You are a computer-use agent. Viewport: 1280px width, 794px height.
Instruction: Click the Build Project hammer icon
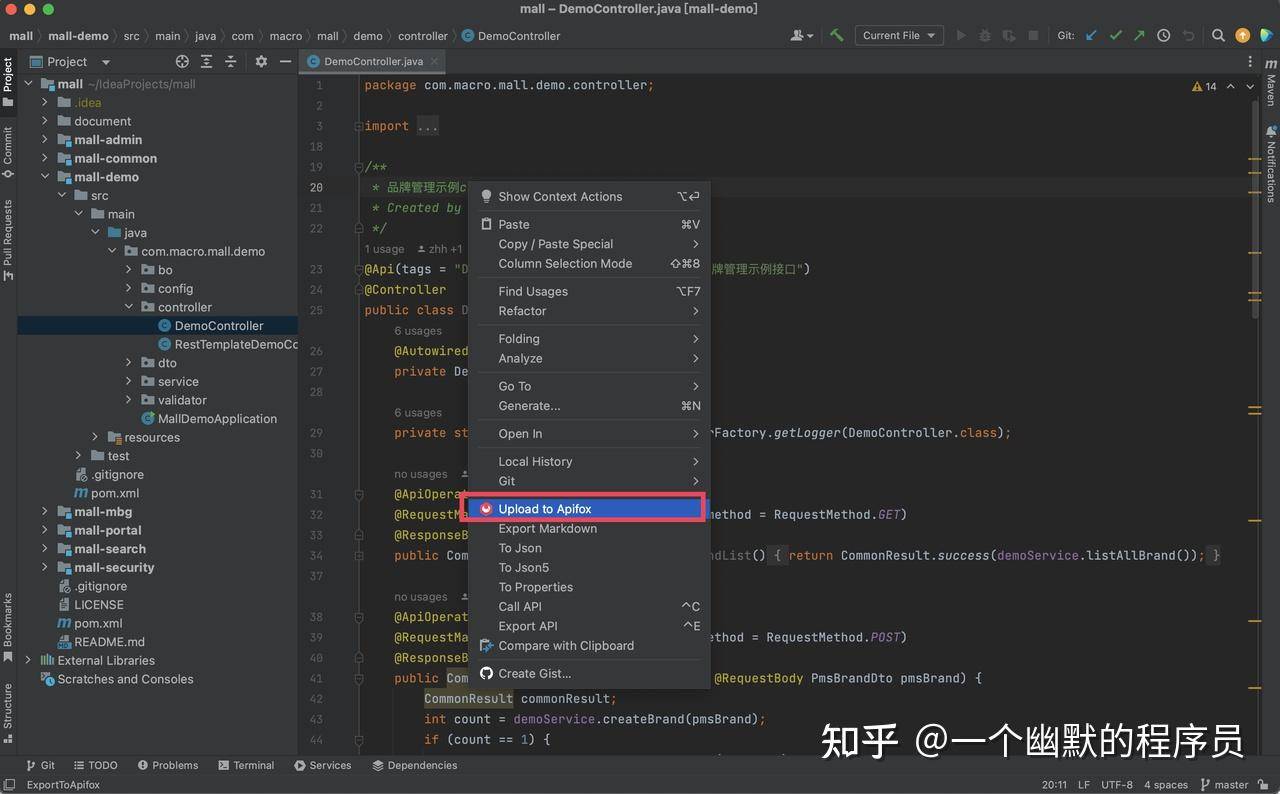coord(837,35)
